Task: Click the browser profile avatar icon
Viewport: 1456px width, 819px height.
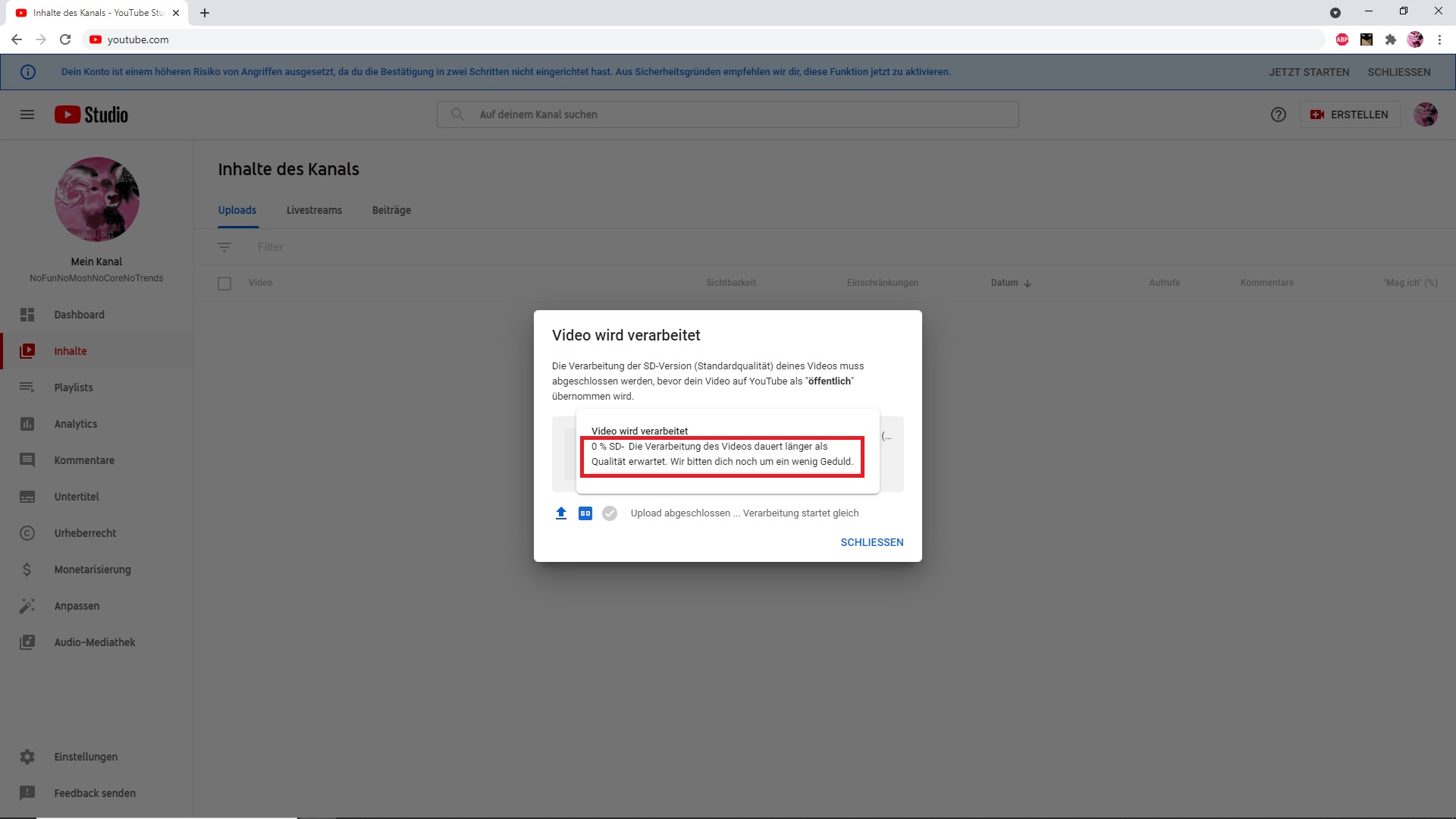Action: coord(1415,39)
